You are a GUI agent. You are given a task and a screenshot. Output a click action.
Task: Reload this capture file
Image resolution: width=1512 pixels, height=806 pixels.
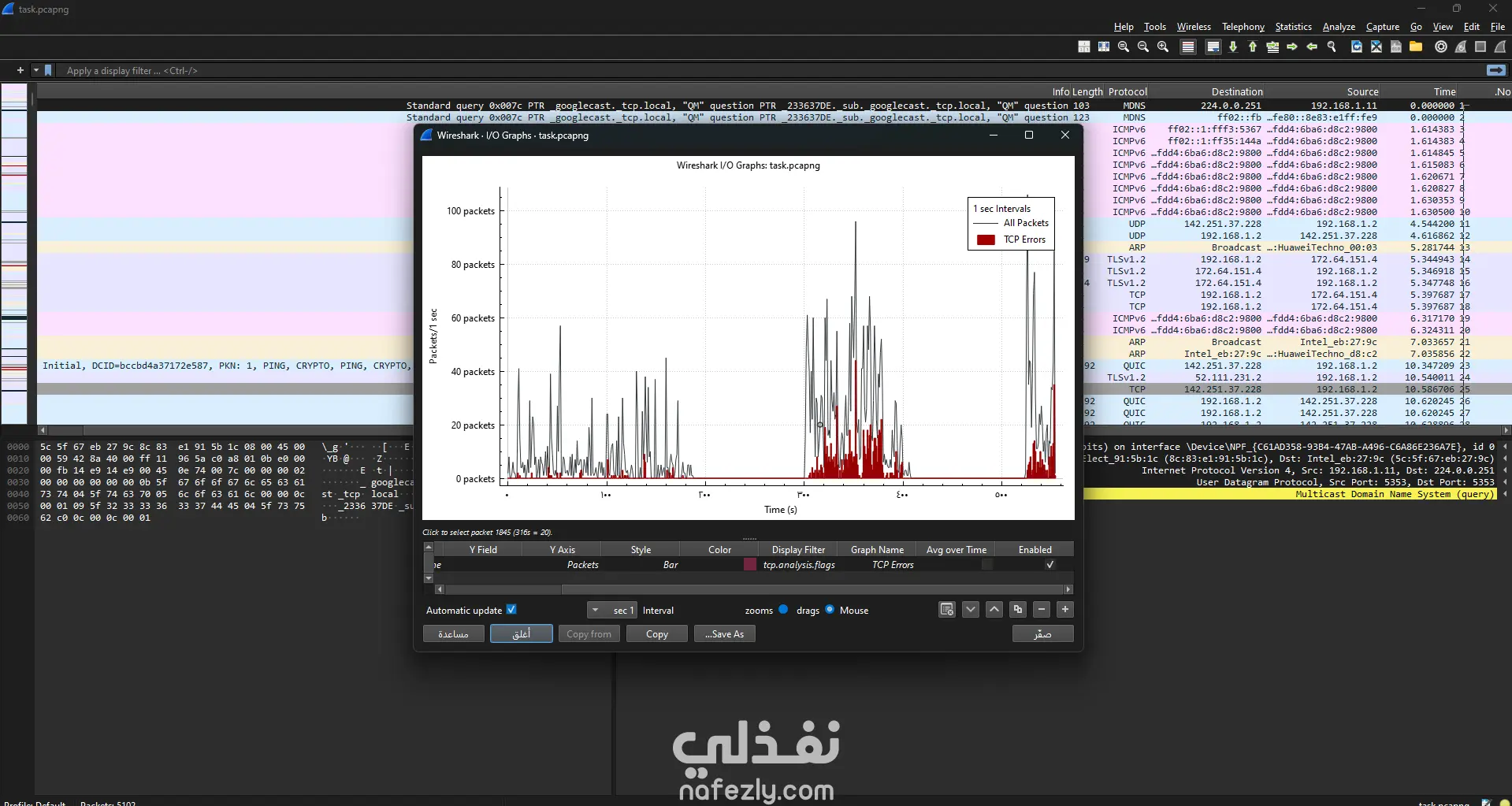click(1357, 47)
